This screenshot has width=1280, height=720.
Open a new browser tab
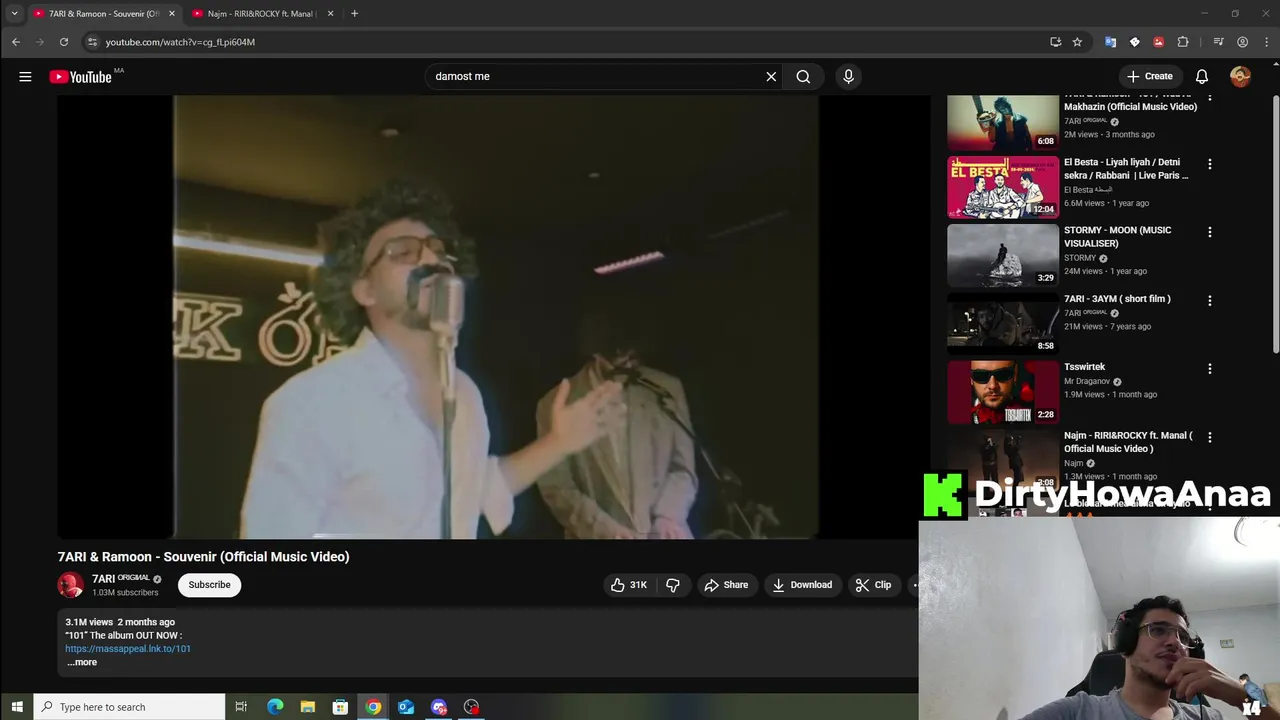354,13
